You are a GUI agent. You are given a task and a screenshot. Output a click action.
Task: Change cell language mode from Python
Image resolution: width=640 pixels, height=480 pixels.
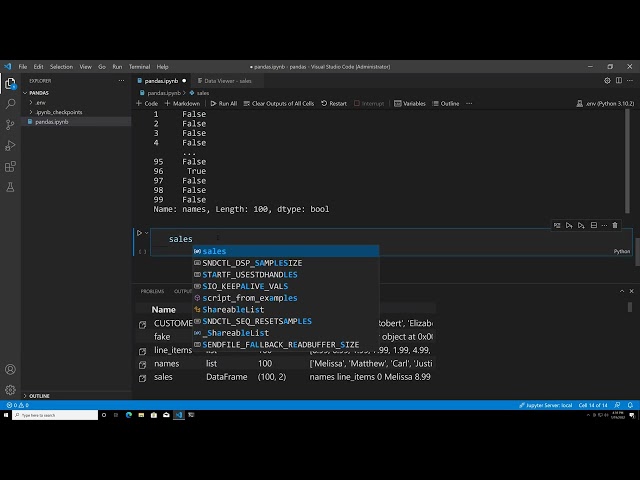click(x=622, y=251)
